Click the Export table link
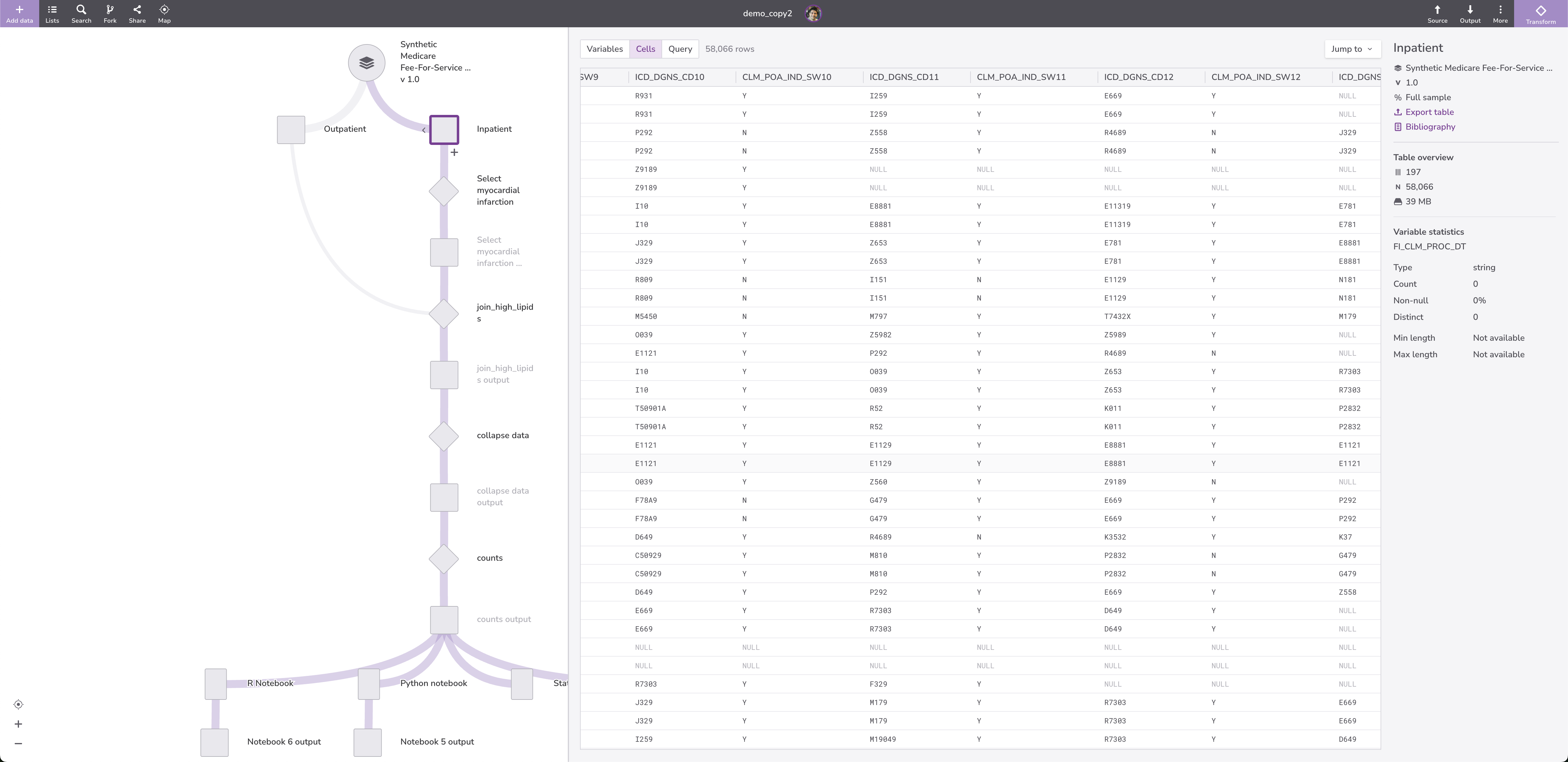1568x762 pixels. (x=1429, y=112)
